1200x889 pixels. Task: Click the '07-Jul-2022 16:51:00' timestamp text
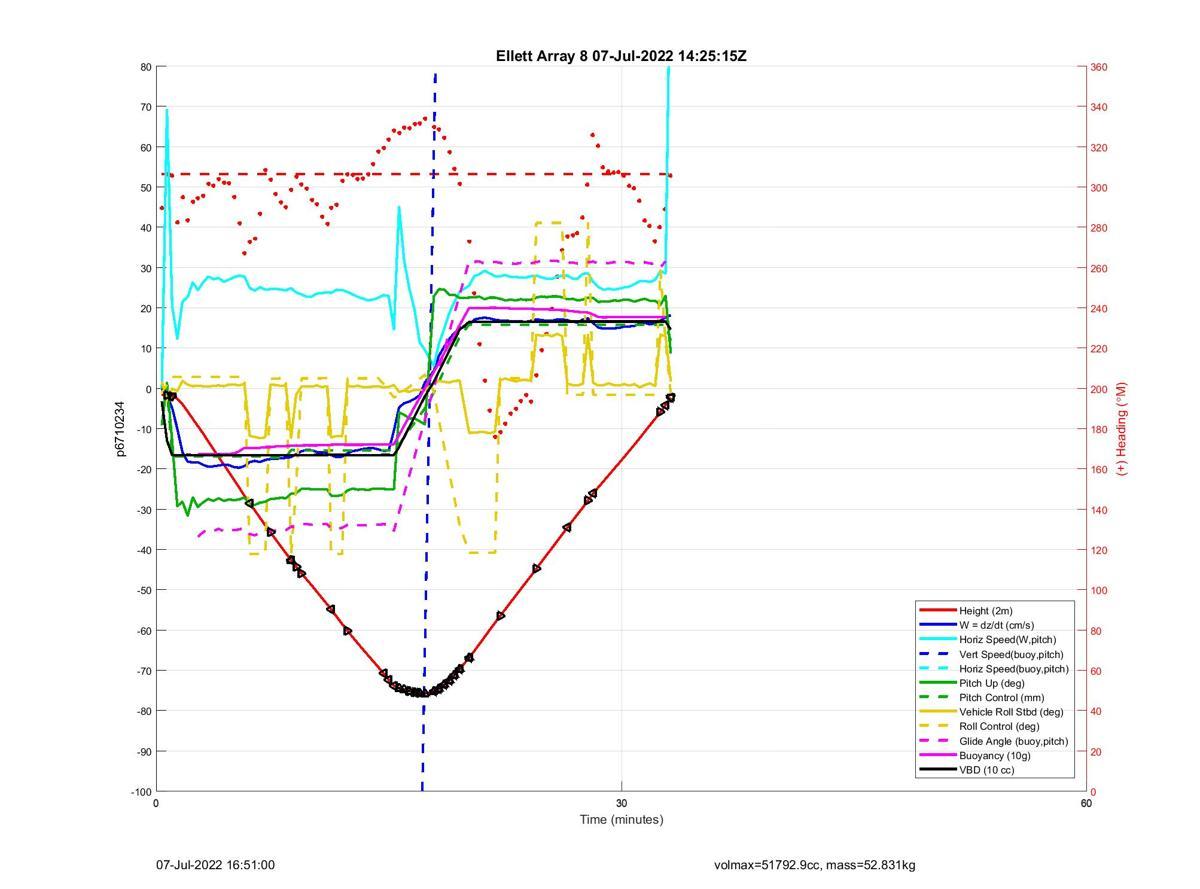pos(216,865)
